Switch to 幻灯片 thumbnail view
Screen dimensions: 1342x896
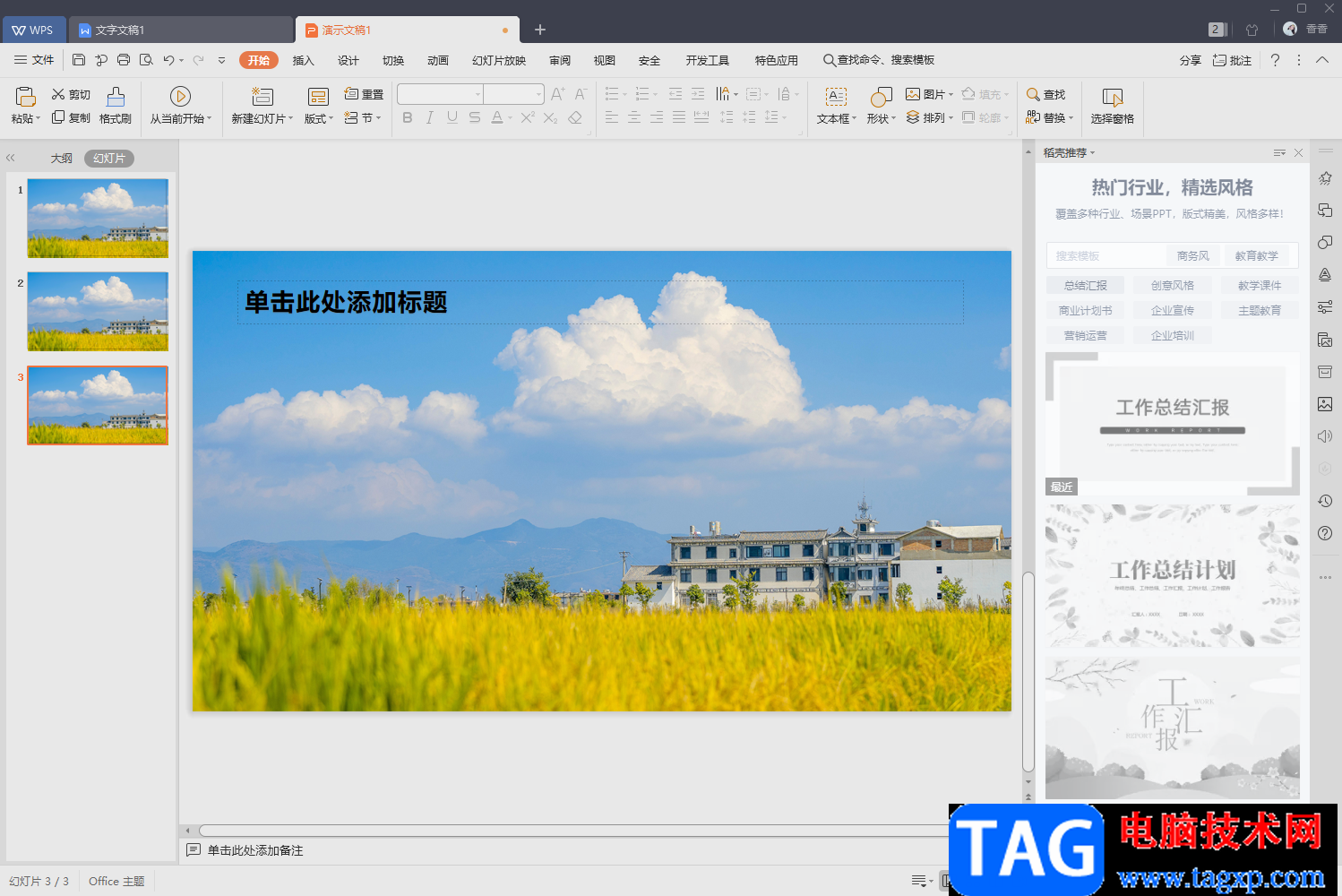click(109, 159)
